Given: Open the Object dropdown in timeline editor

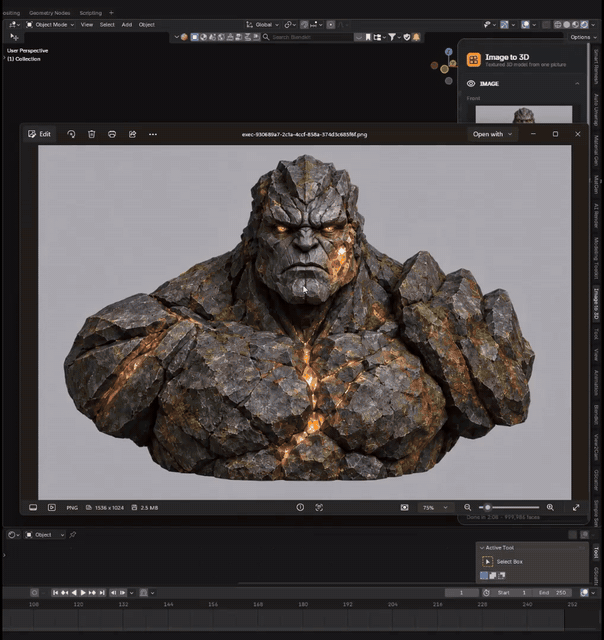Looking at the screenshot, I should point(45,535).
